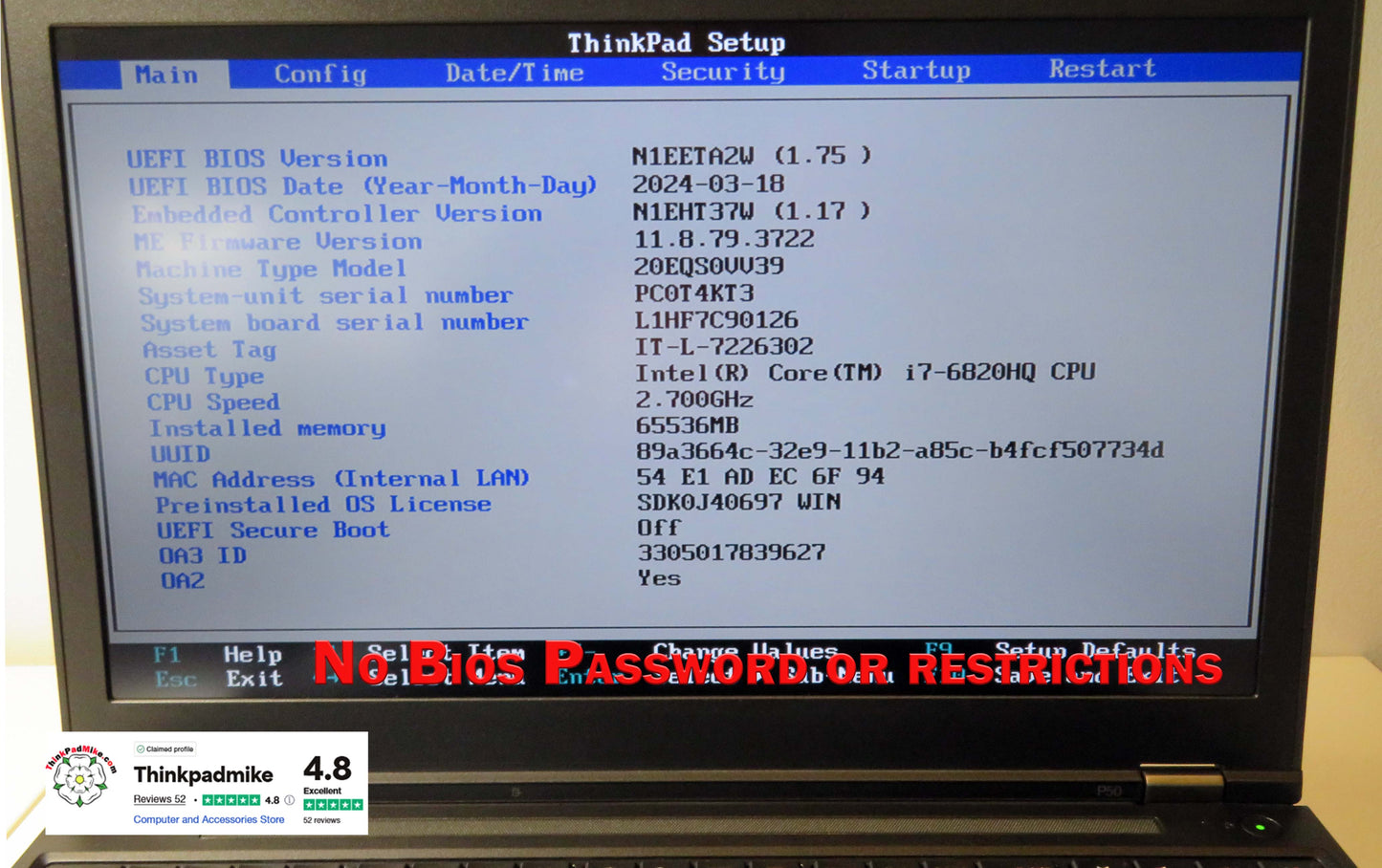Click controller version N1EHT37W (1.17)
The width and height of the screenshot is (1382, 868).
(x=752, y=211)
